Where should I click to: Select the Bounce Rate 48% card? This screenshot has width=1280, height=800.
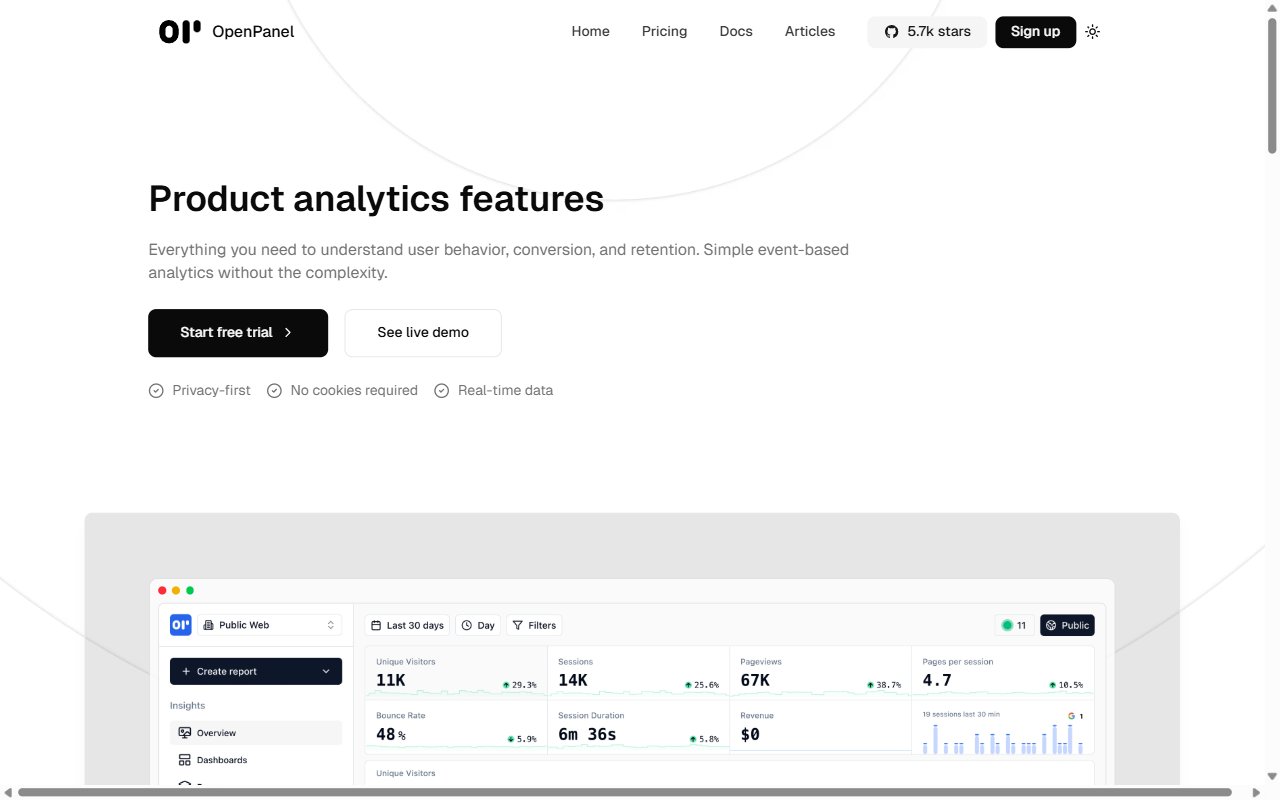click(456, 727)
